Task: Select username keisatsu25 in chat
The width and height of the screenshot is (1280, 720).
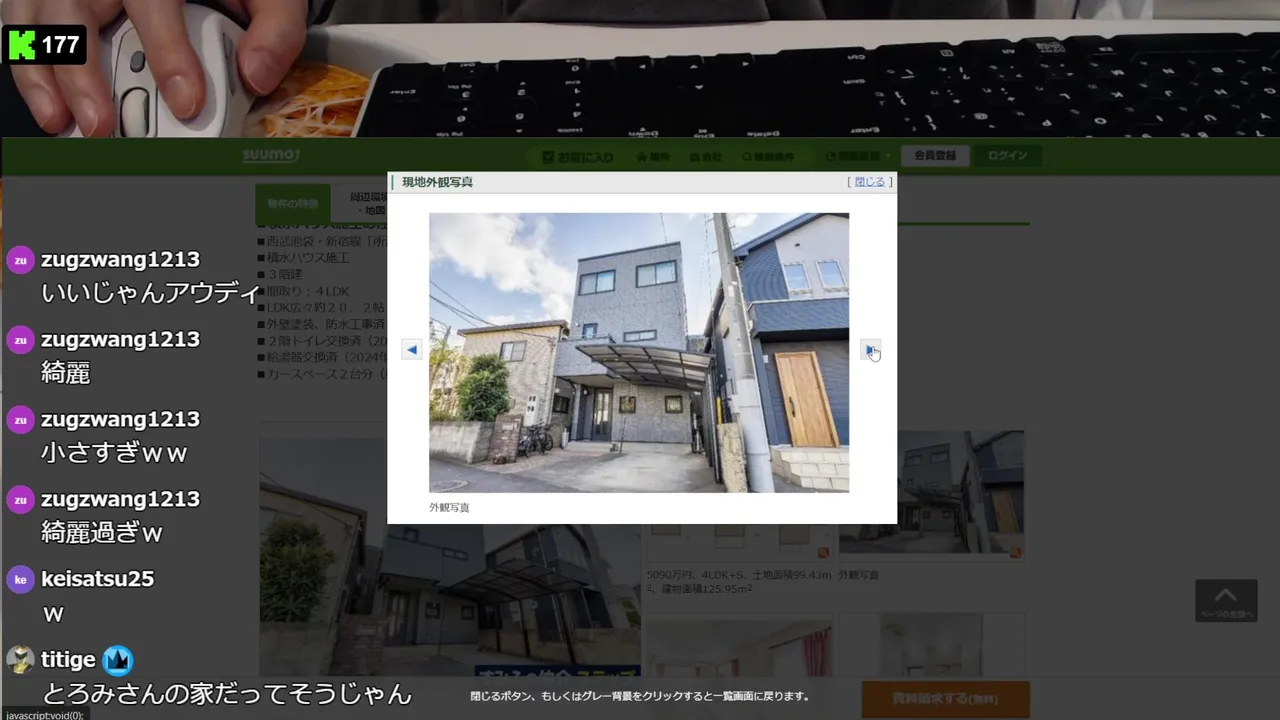Action: point(97,579)
